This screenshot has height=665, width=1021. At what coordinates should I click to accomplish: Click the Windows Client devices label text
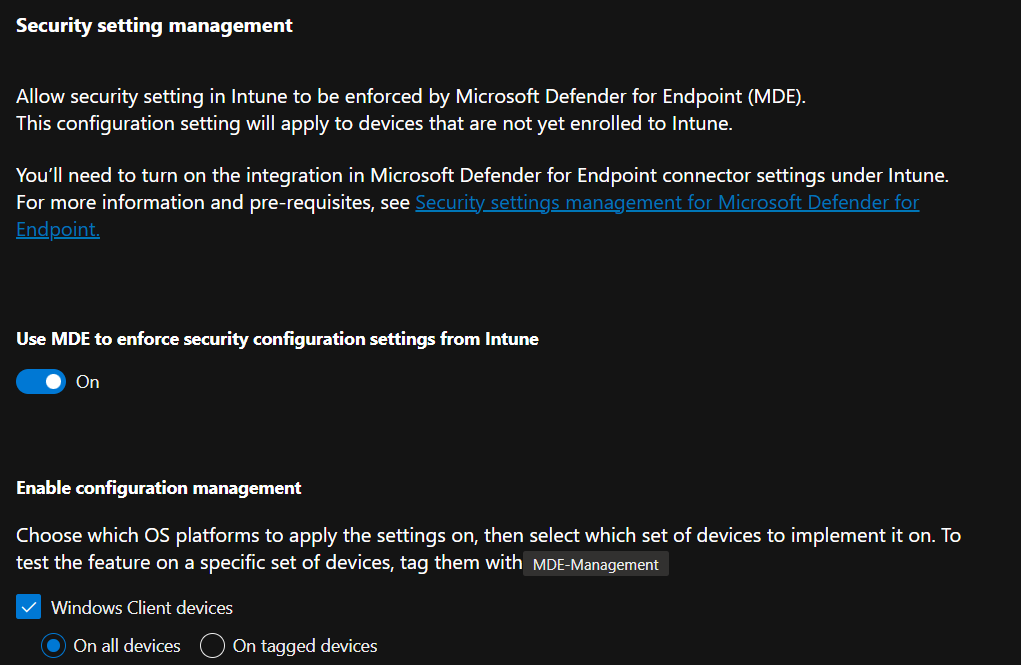[142, 608]
